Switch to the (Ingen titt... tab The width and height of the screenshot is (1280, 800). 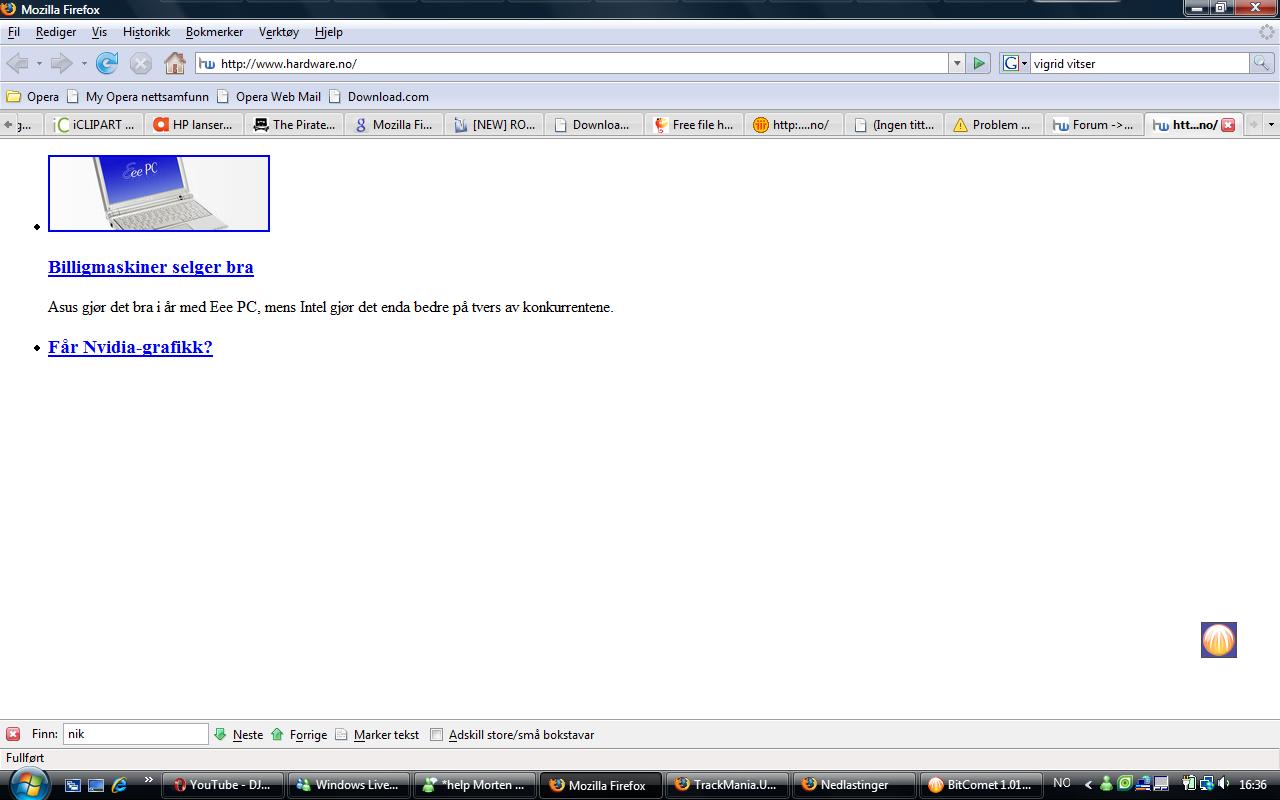click(x=894, y=125)
